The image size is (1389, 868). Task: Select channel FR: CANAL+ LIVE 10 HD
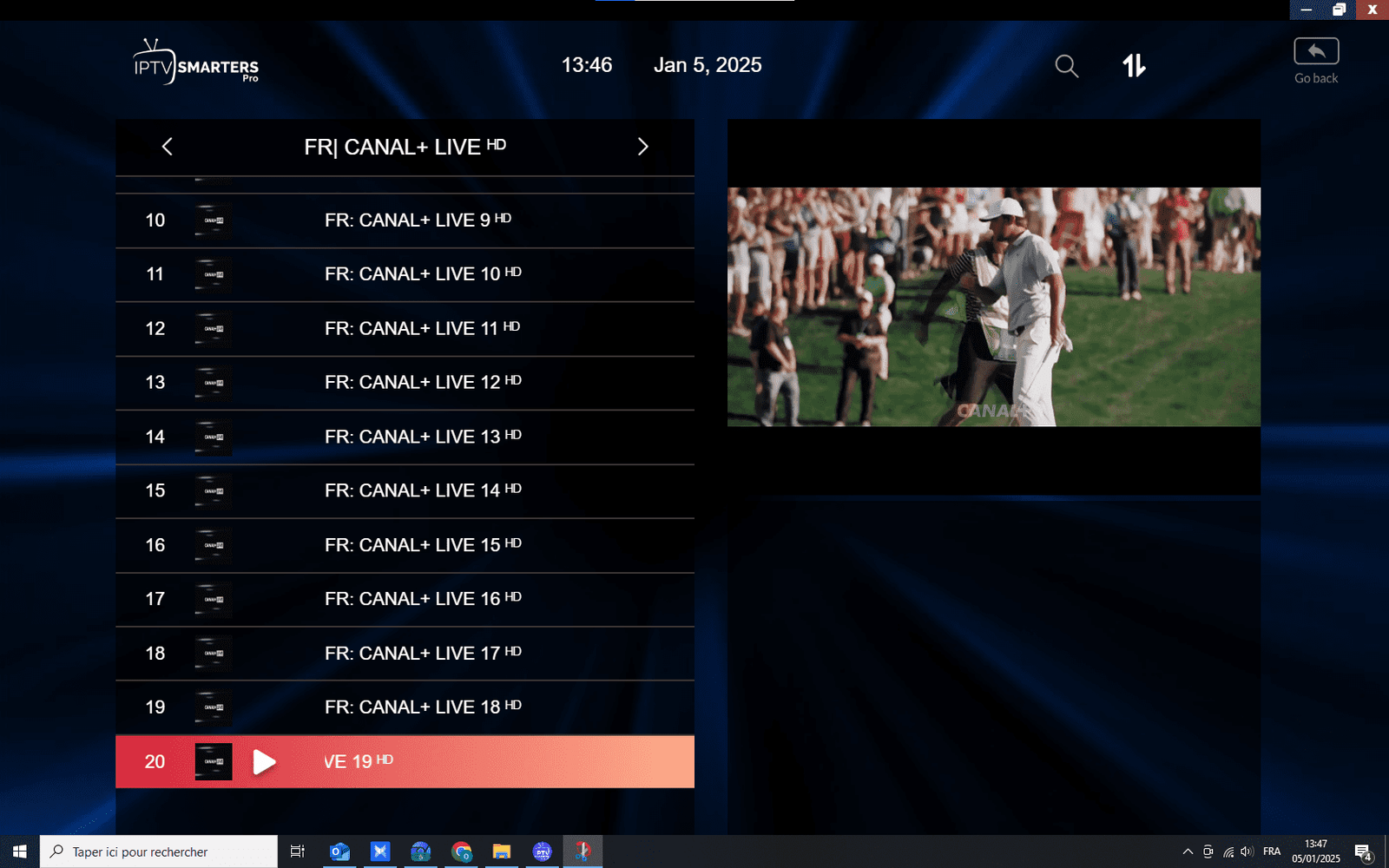pyautogui.click(x=405, y=274)
